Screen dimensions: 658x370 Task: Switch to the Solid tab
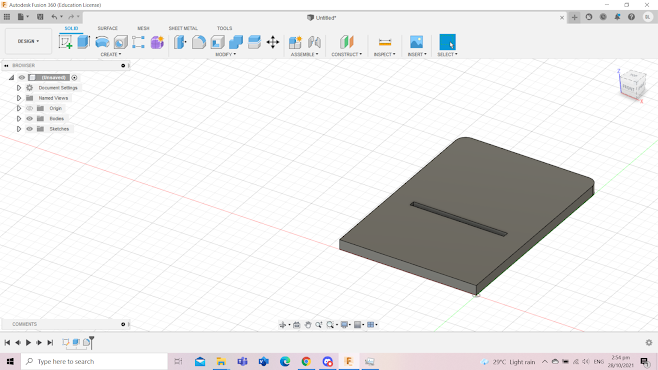[x=71, y=28]
